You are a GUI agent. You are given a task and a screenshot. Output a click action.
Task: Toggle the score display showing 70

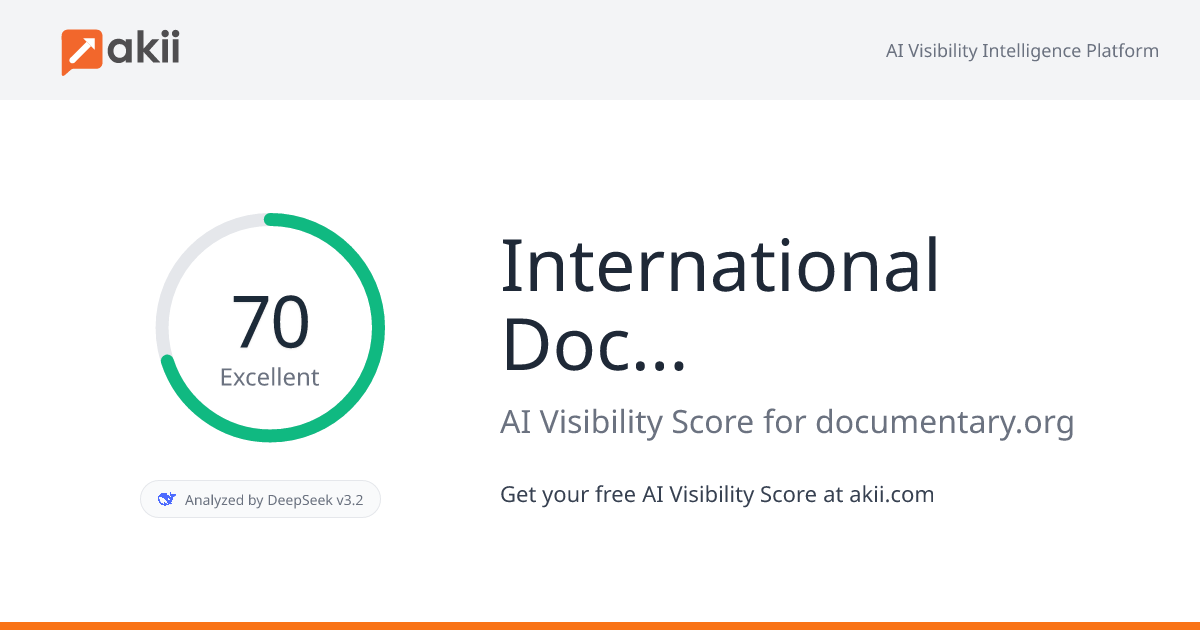tap(270, 318)
